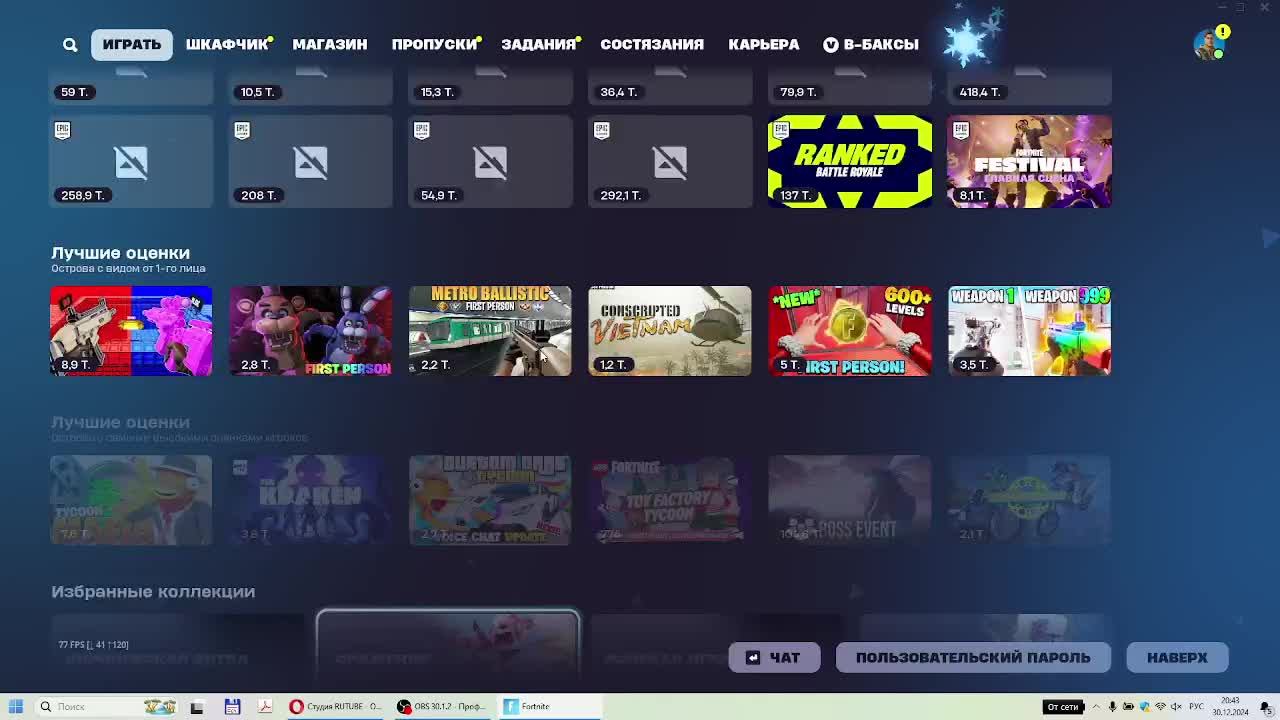1280x720 pixels.
Task: Select the placeholder tile with 292,1 Т.
Action: pyautogui.click(x=670, y=161)
